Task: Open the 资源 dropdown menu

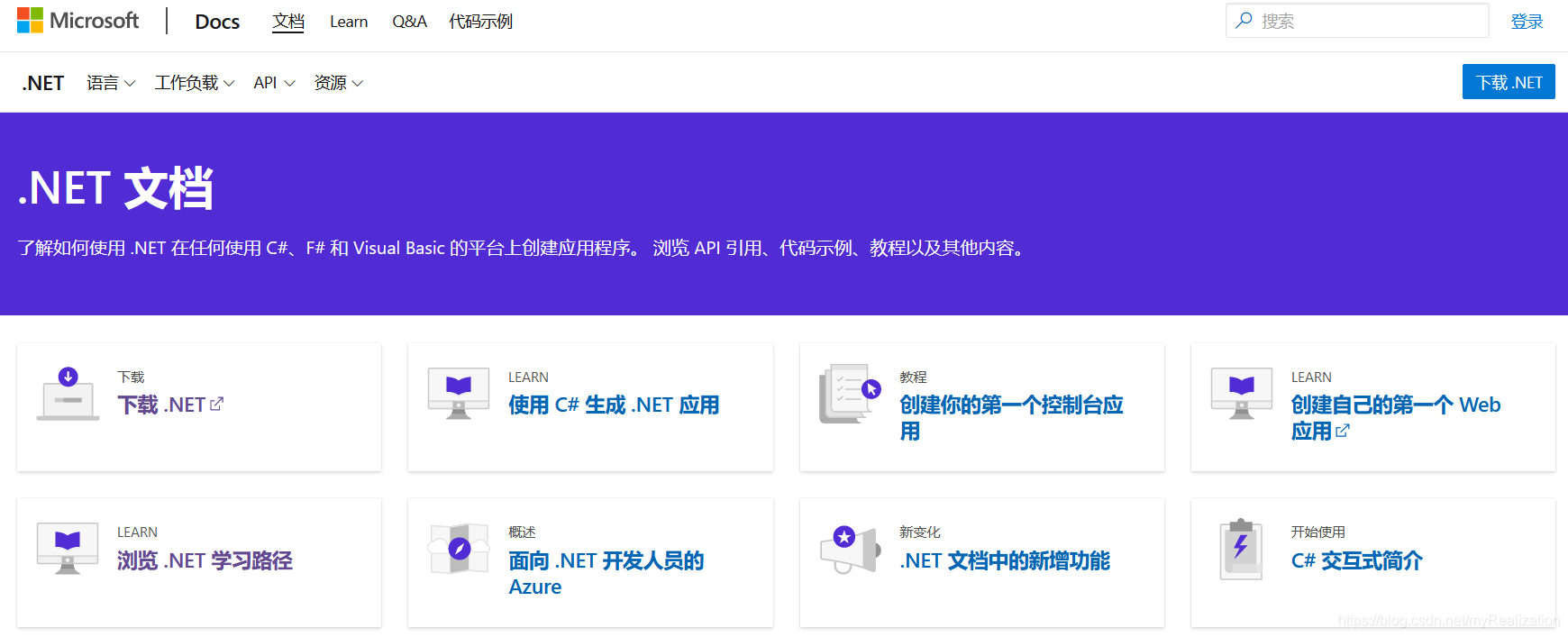Action: coord(339,83)
